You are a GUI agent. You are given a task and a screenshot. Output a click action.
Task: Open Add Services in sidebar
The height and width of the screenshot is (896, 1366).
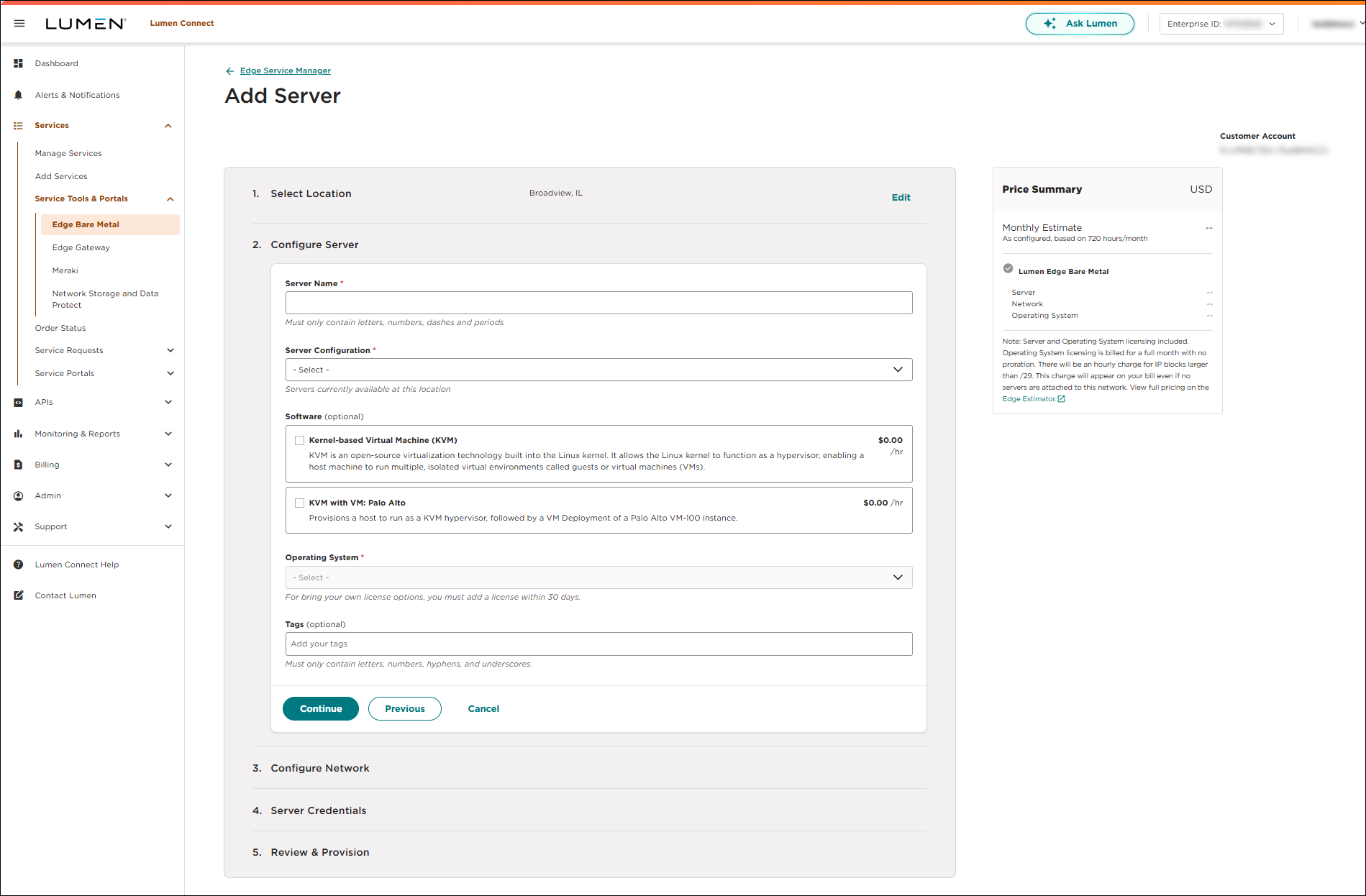[61, 176]
